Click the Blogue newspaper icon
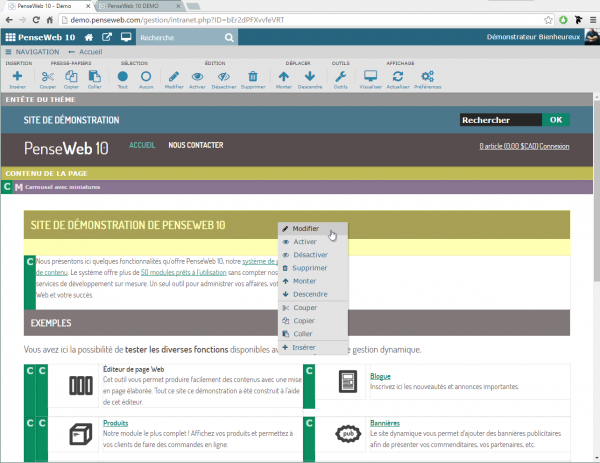Screen dimensions: 600x463 (348, 381)
